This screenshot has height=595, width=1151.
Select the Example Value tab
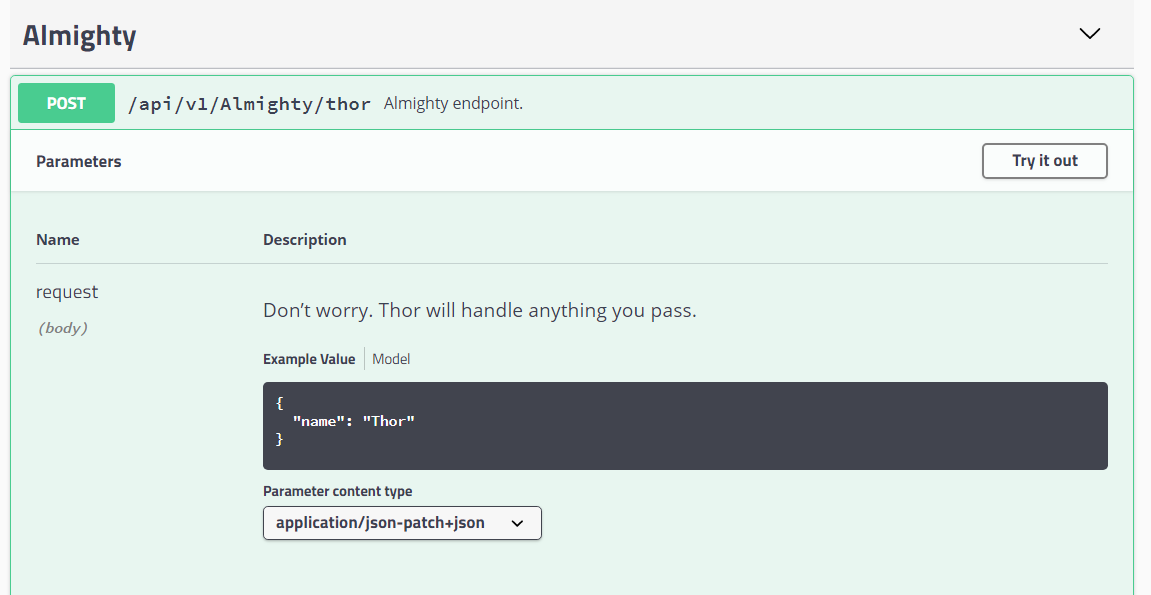(x=308, y=358)
